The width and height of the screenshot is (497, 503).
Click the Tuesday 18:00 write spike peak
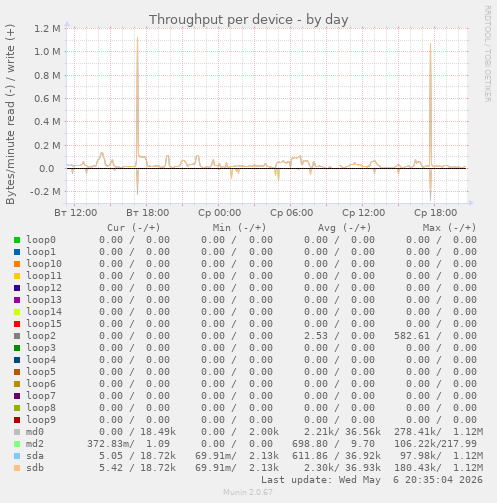coord(137,38)
